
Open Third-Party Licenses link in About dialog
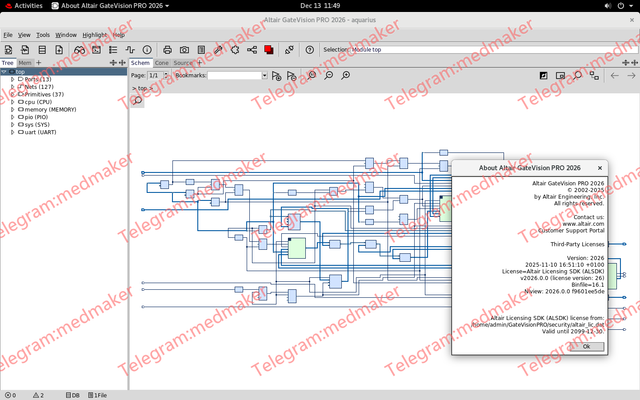click(x=577, y=244)
